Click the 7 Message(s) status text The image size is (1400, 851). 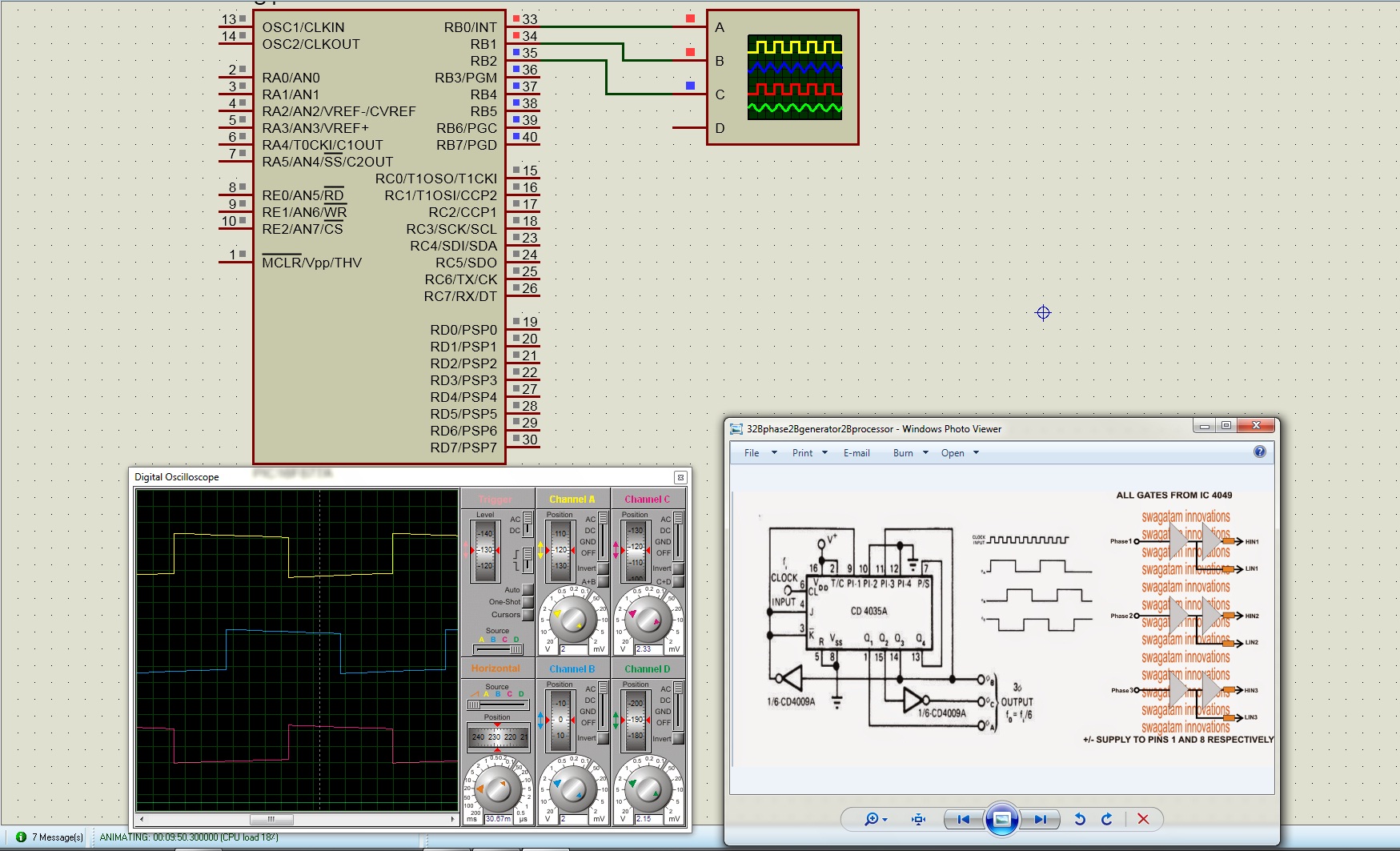(x=58, y=837)
